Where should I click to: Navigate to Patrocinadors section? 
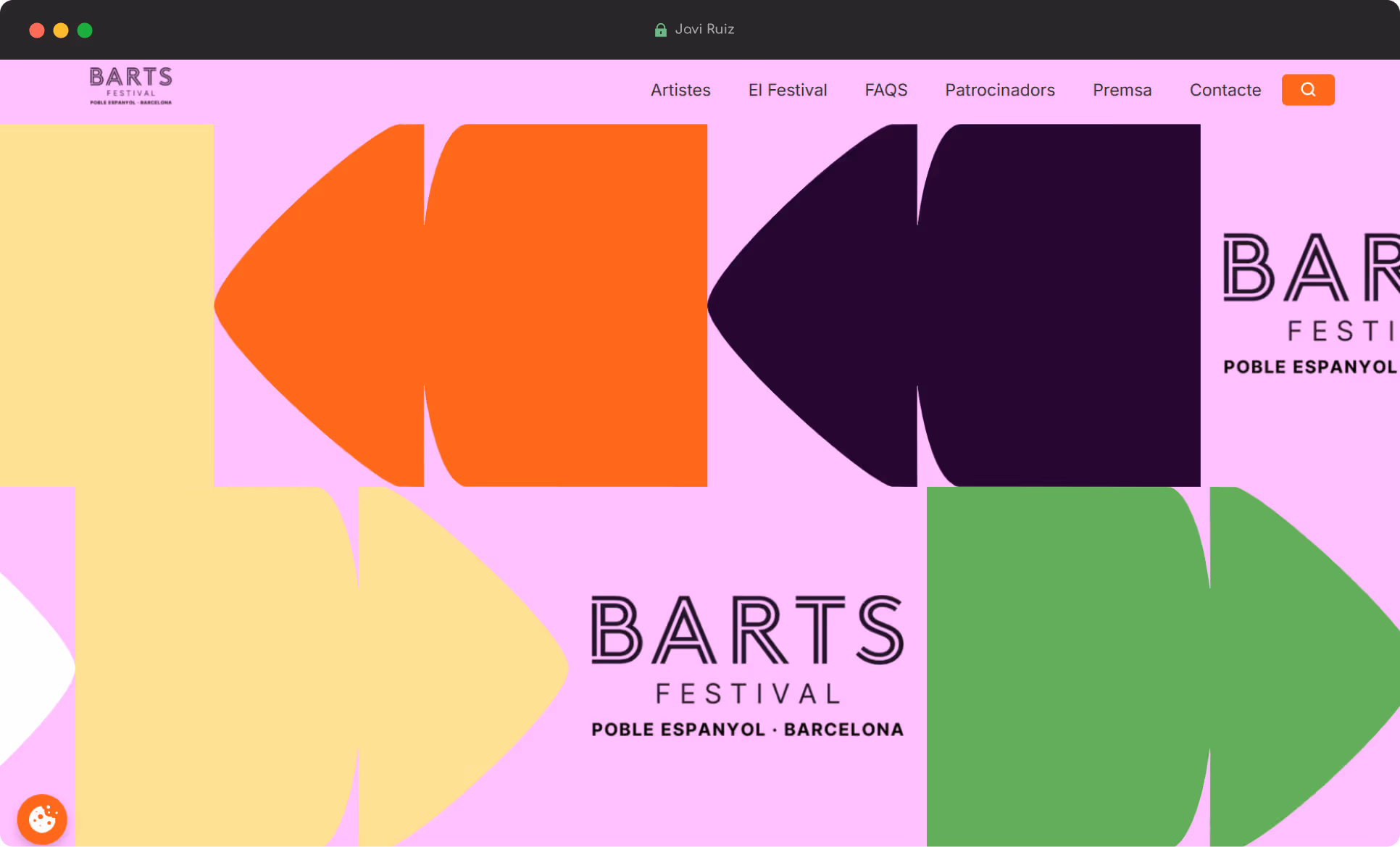[999, 90]
